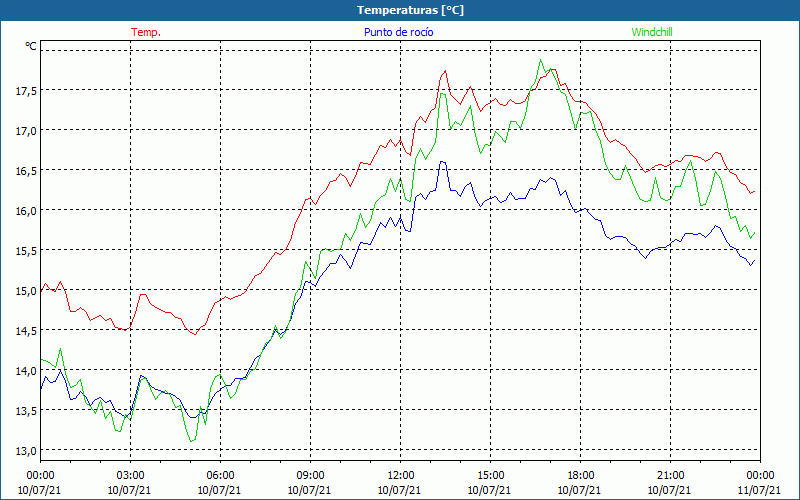Screen dimensions: 800x500
Task: Click the 15,5 y-axis value
Action: click(x=26, y=251)
